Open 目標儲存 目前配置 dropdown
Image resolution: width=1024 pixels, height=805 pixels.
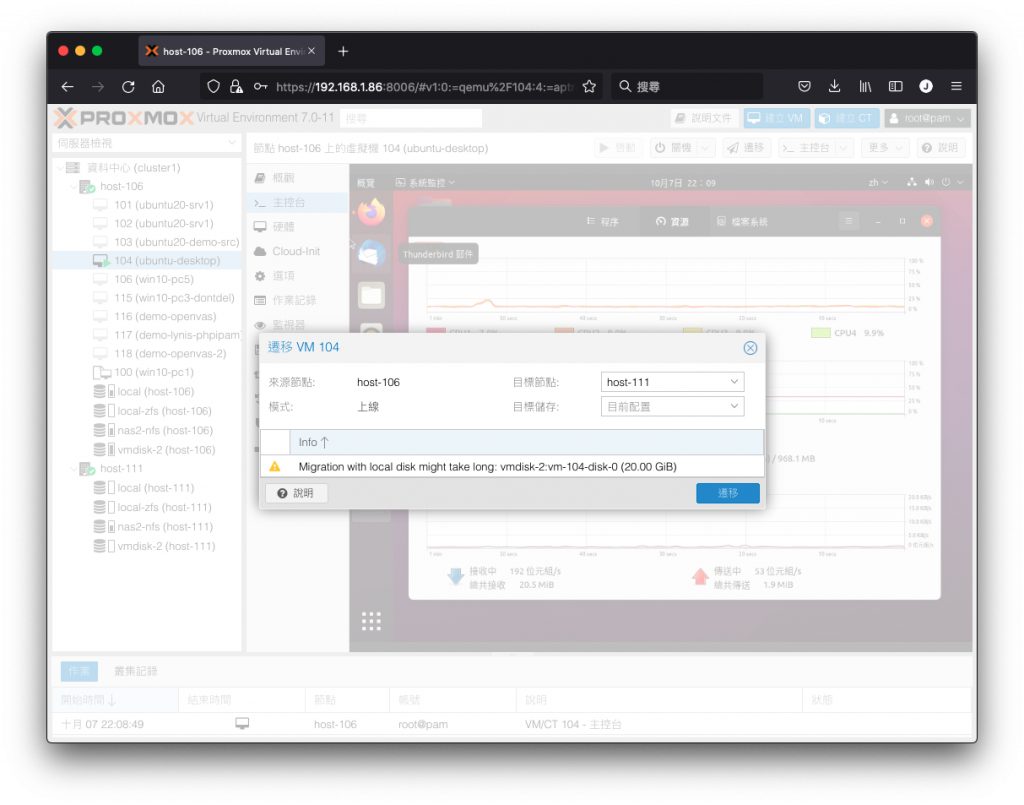tap(672, 407)
